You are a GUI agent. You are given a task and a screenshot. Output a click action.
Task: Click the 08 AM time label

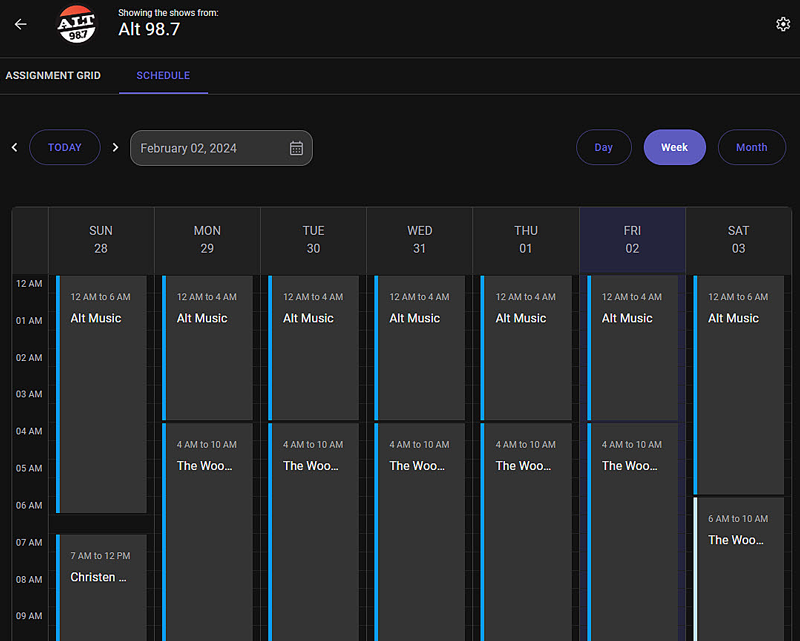[29, 579]
